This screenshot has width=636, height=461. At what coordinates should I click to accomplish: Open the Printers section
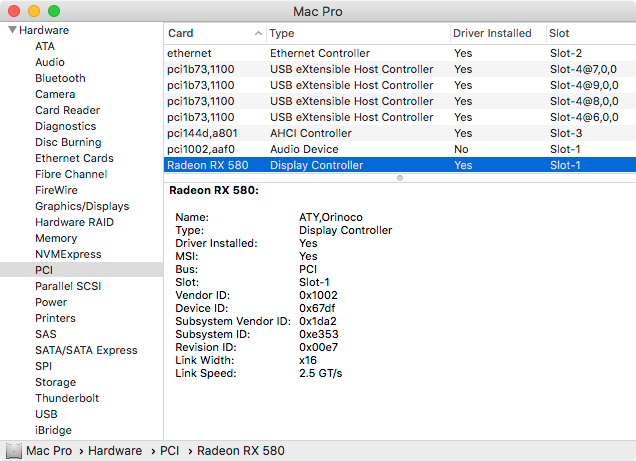coord(55,318)
